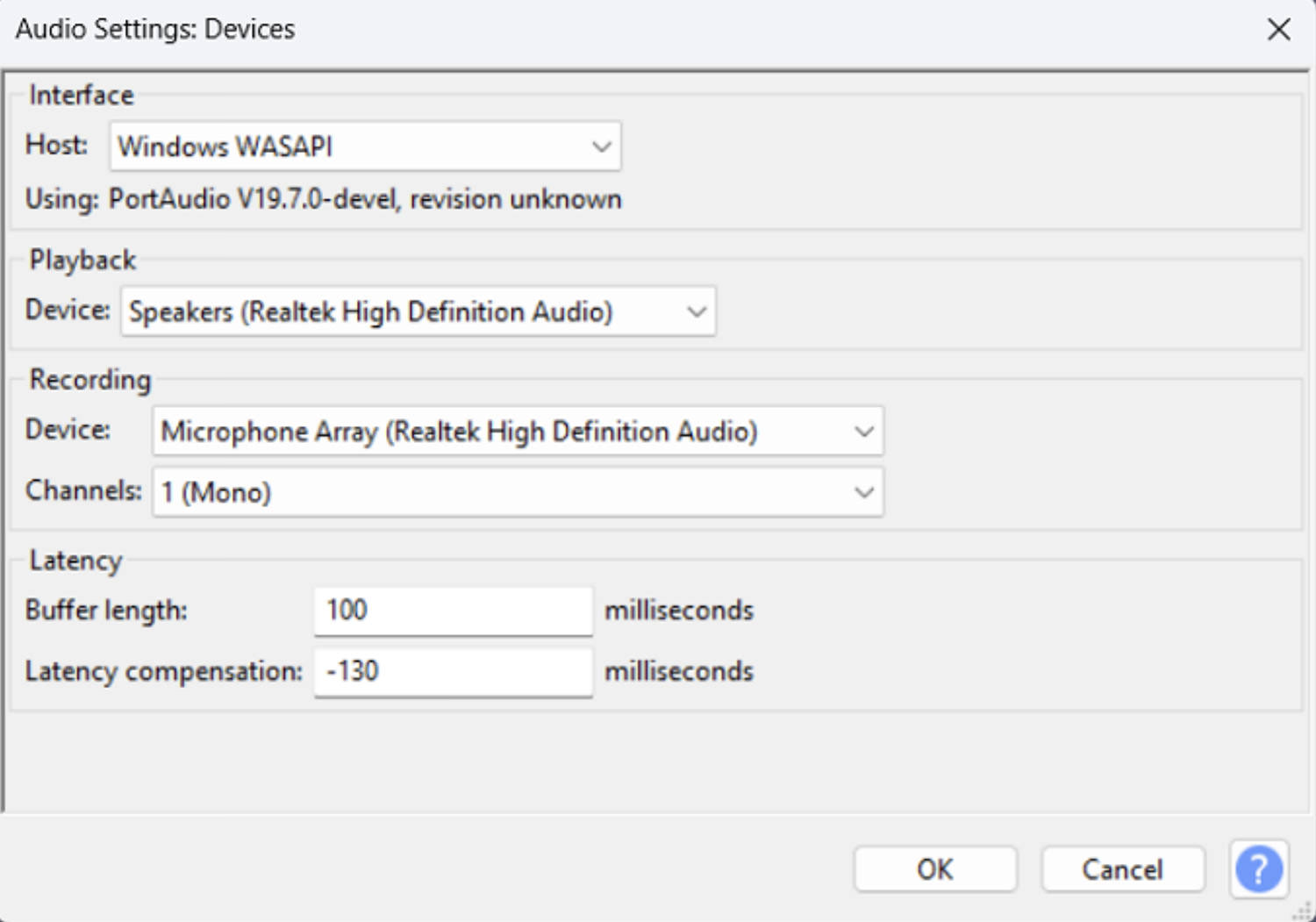Focus the Latency compensation field containing -130
The width and height of the screenshot is (1316, 922).
(x=453, y=672)
